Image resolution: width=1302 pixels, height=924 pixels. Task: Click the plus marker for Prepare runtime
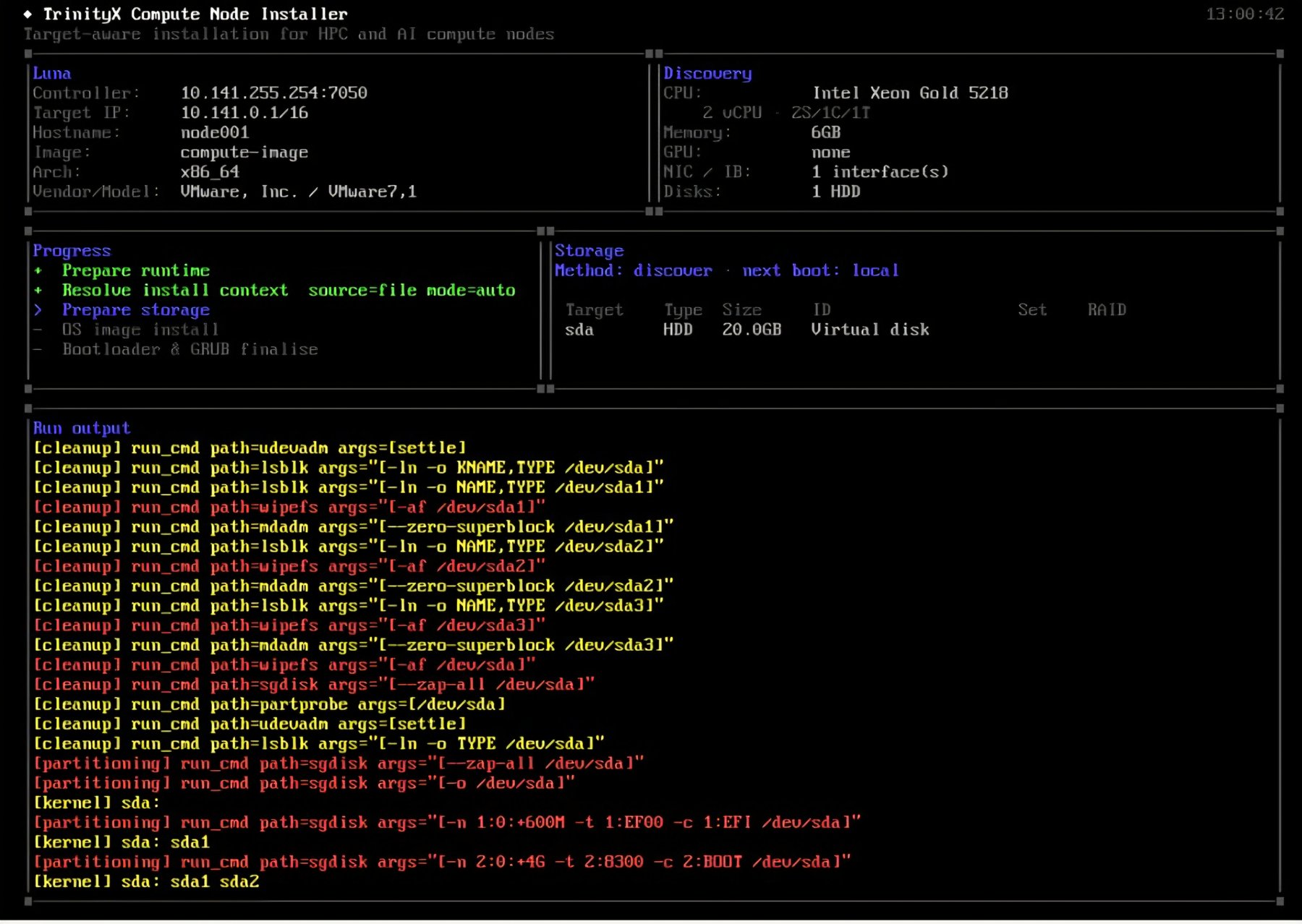click(38, 270)
